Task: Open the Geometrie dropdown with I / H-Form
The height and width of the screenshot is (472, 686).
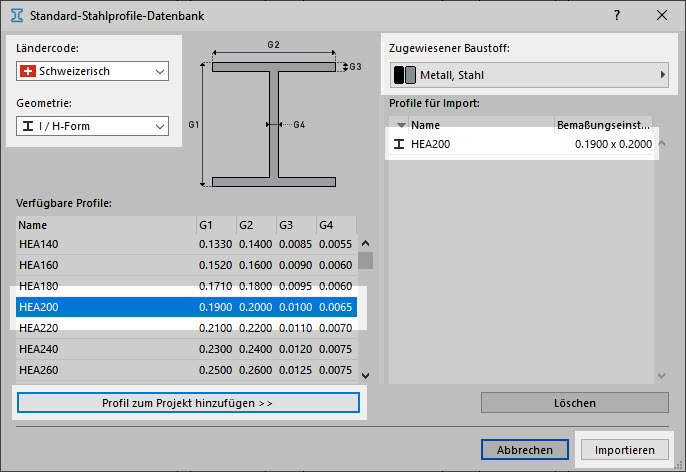Action: click(92, 126)
